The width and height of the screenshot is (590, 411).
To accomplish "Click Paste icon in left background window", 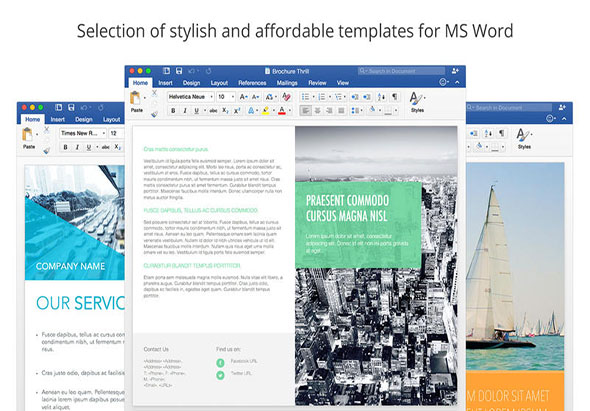I will tap(27, 134).
